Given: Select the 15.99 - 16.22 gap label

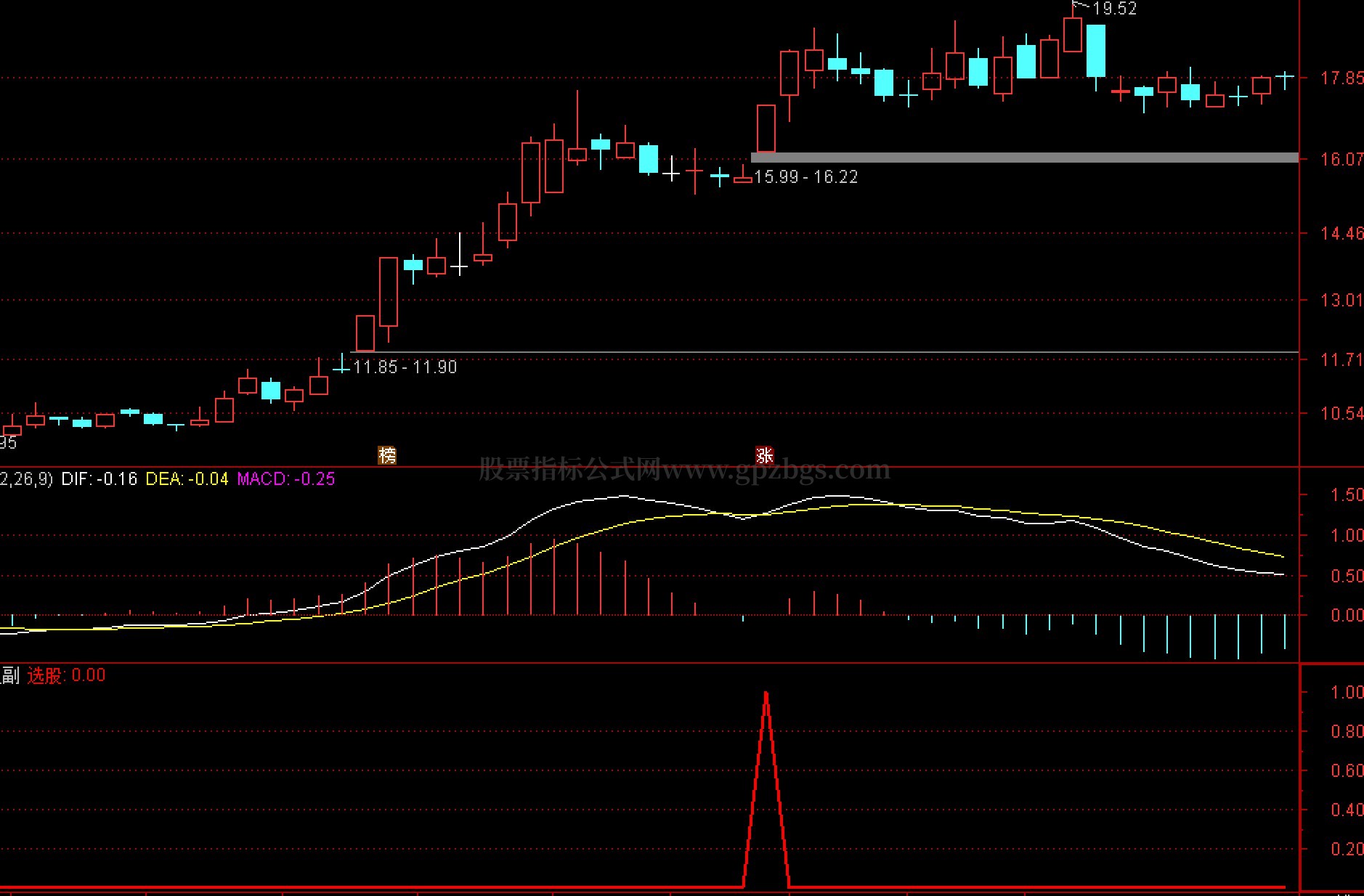Looking at the screenshot, I should click(x=806, y=177).
